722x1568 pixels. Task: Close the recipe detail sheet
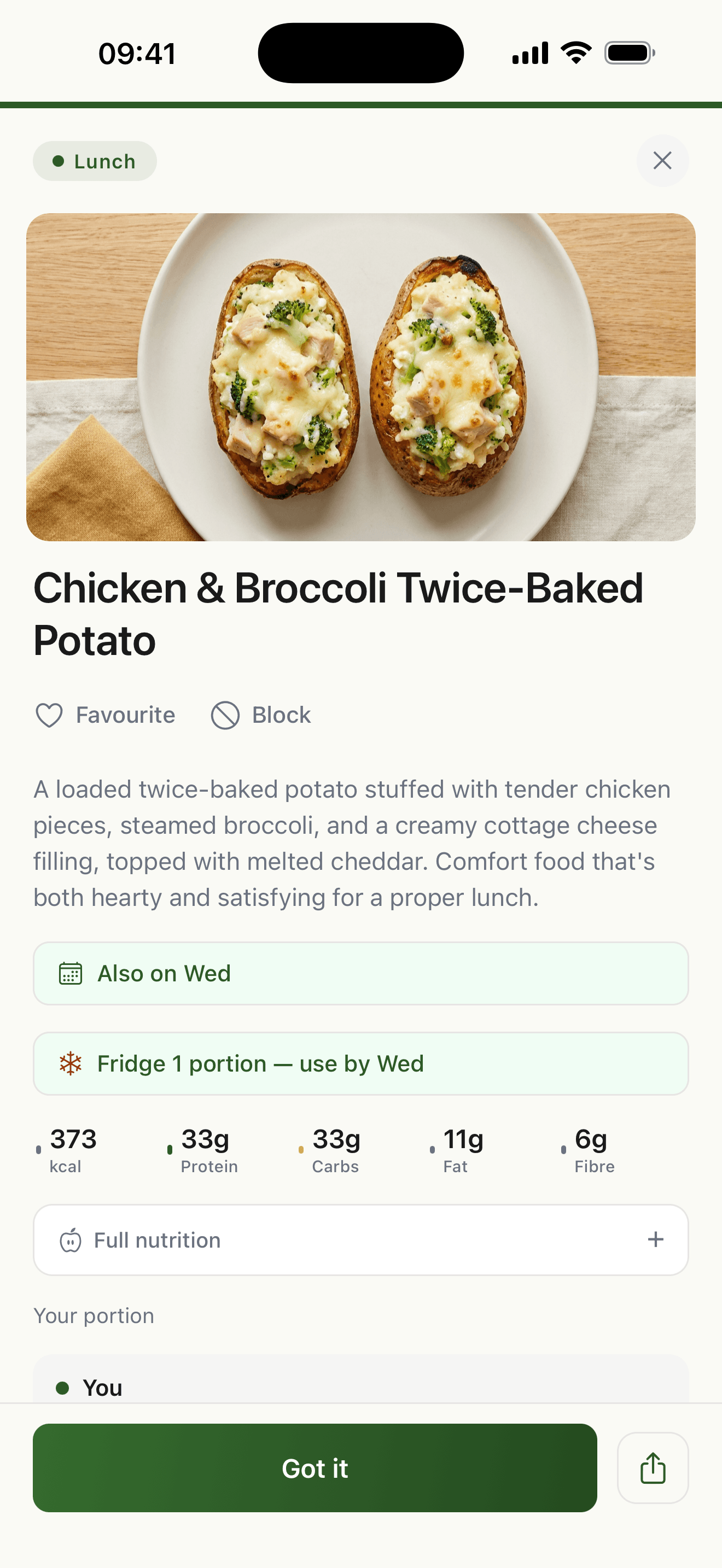662,161
